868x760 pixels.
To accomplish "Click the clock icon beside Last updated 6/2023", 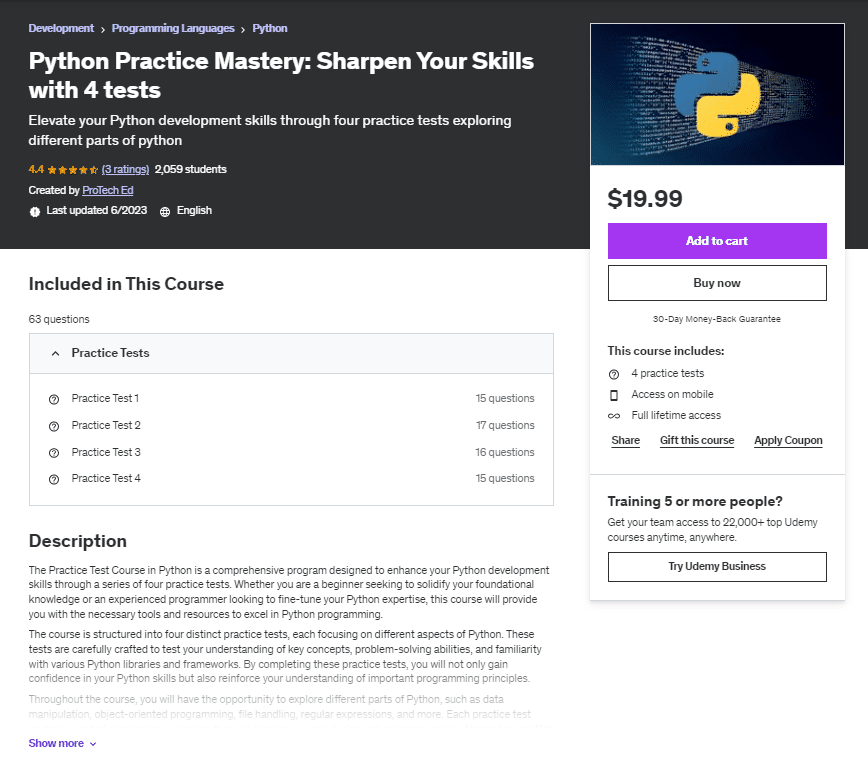I will pyautogui.click(x=33, y=210).
